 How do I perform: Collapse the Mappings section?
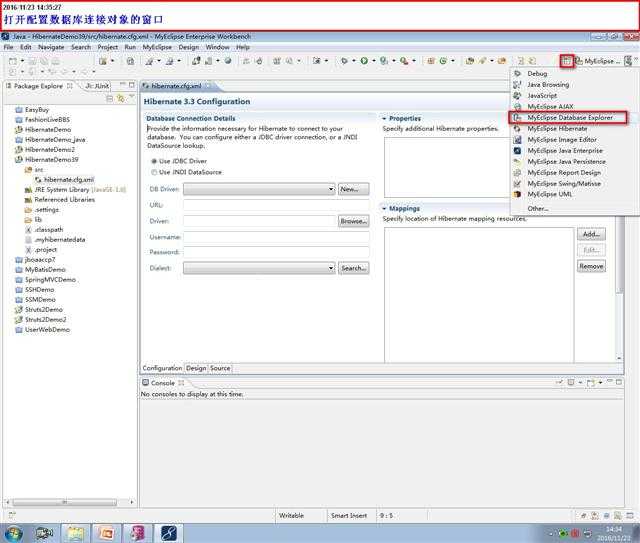tap(384, 209)
